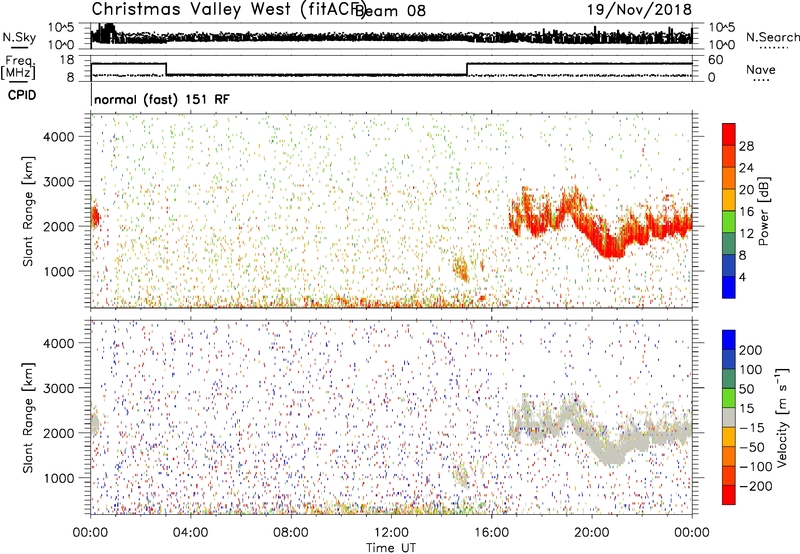Click '4000' tick in power panel
The image size is (800, 554).
point(59,137)
